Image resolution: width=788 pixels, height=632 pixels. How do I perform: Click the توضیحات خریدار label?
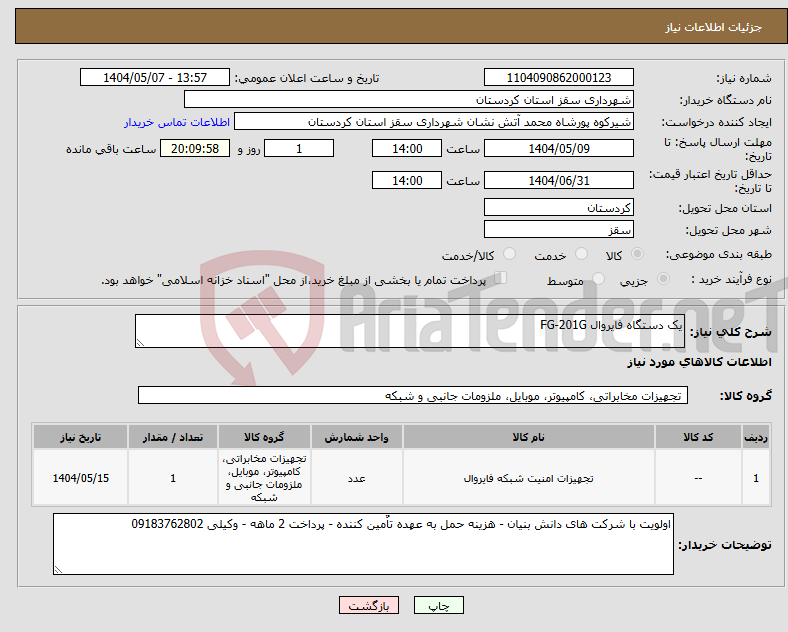tap(725, 545)
